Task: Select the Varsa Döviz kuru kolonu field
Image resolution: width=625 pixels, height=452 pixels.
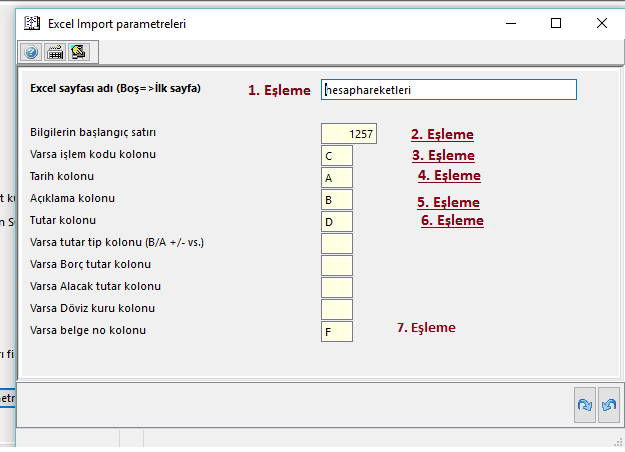Action: 337,309
